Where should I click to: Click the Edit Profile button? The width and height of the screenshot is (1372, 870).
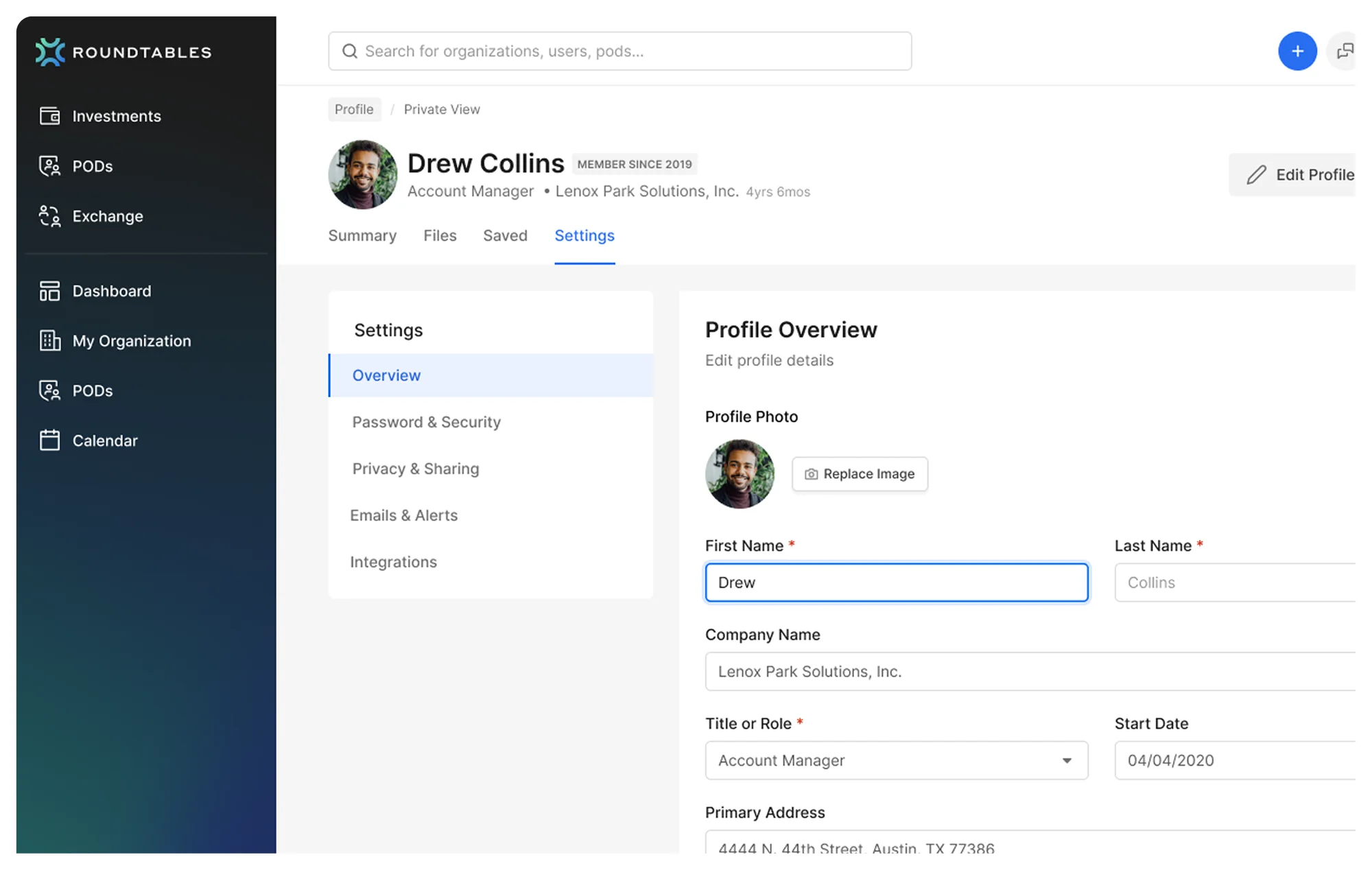coord(1292,175)
